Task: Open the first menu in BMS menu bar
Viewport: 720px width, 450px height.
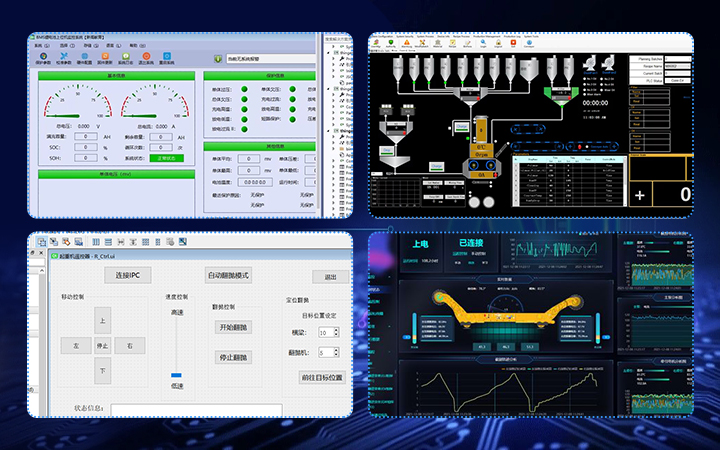Action: coord(44,45)
